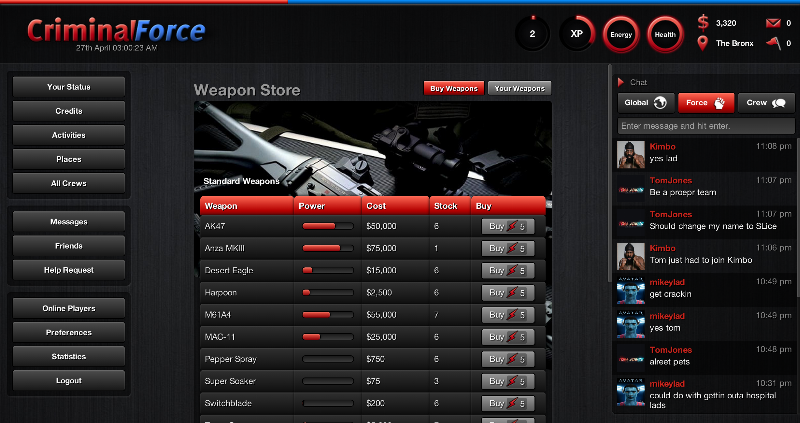View Online Players
800x423 pixels.
pos(69,308)
